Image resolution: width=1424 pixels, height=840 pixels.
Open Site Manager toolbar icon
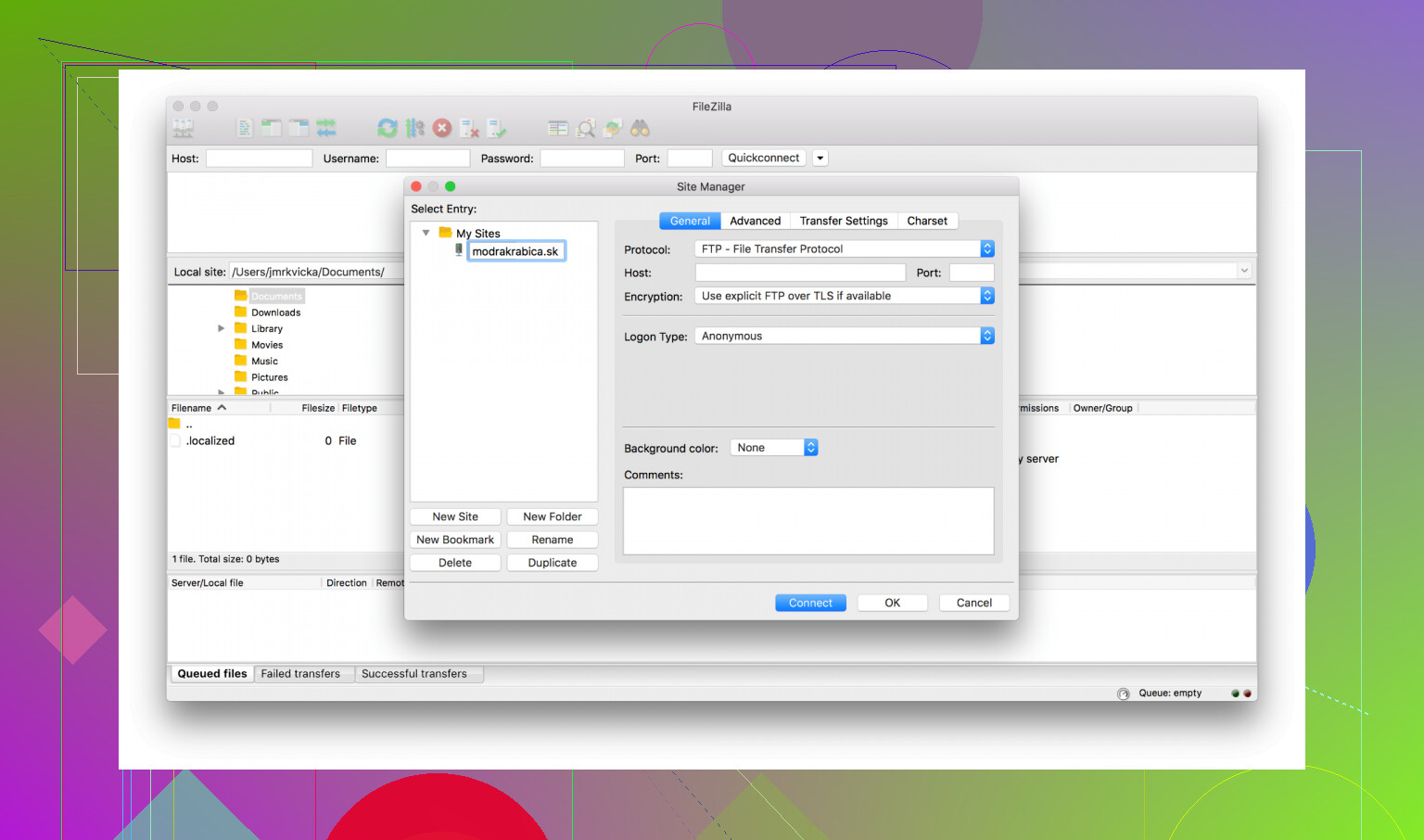pyautogui.click(x=184, y=128)
